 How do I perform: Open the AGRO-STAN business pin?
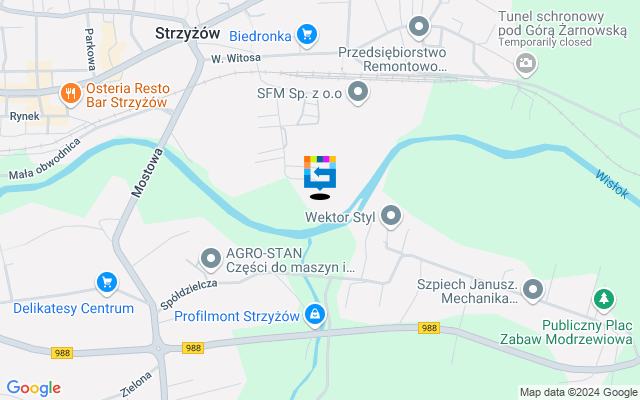point(211,259)
